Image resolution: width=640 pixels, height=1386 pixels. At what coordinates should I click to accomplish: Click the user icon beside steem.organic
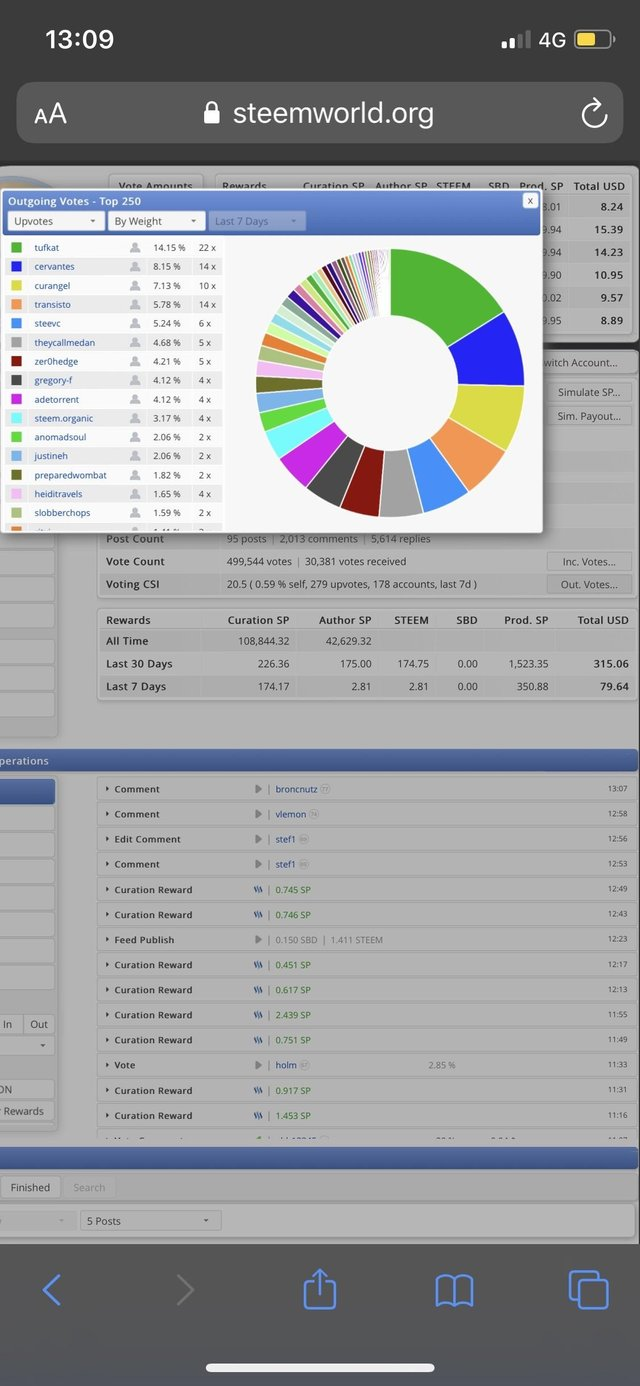[135, 418]
